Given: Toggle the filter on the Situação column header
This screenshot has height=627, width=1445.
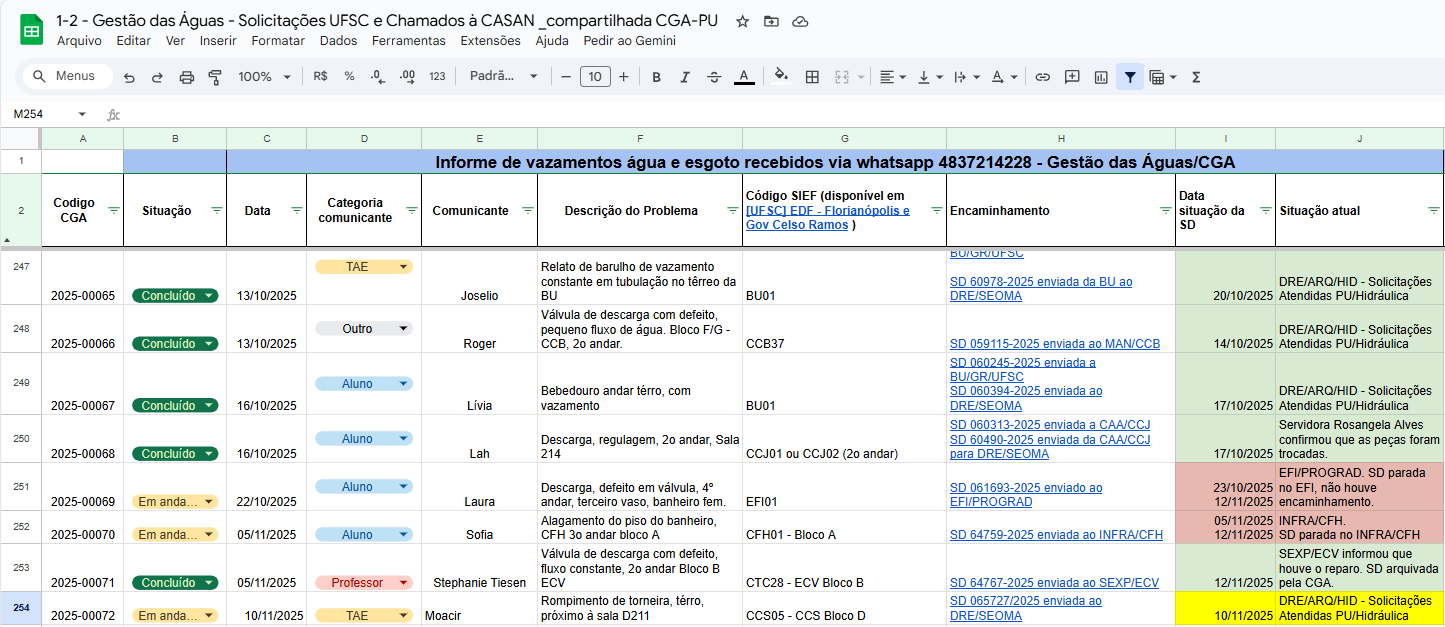Looking at the screenshot, I should coord(216,210).
